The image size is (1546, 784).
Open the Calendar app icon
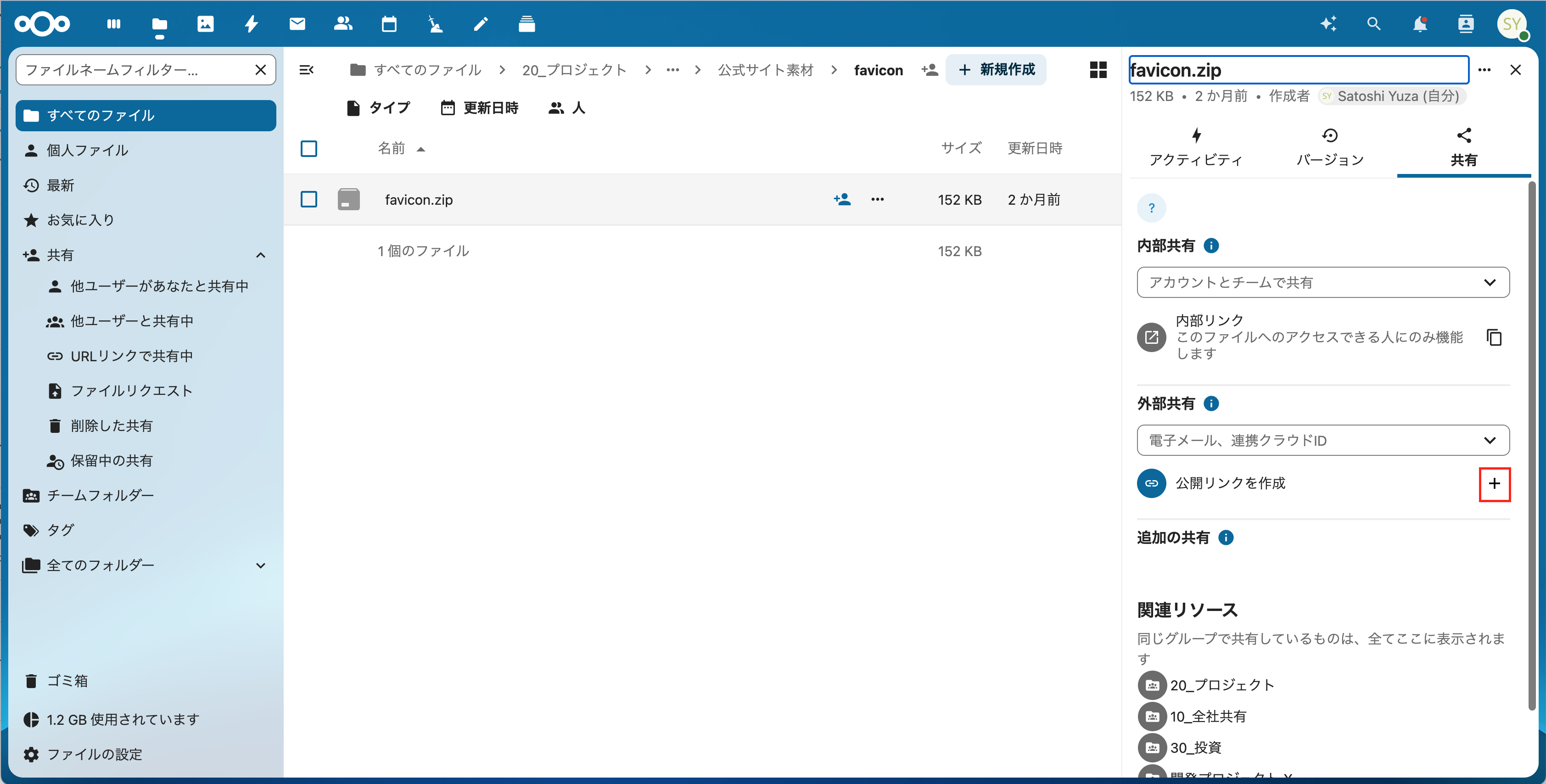tap(389, 24)
